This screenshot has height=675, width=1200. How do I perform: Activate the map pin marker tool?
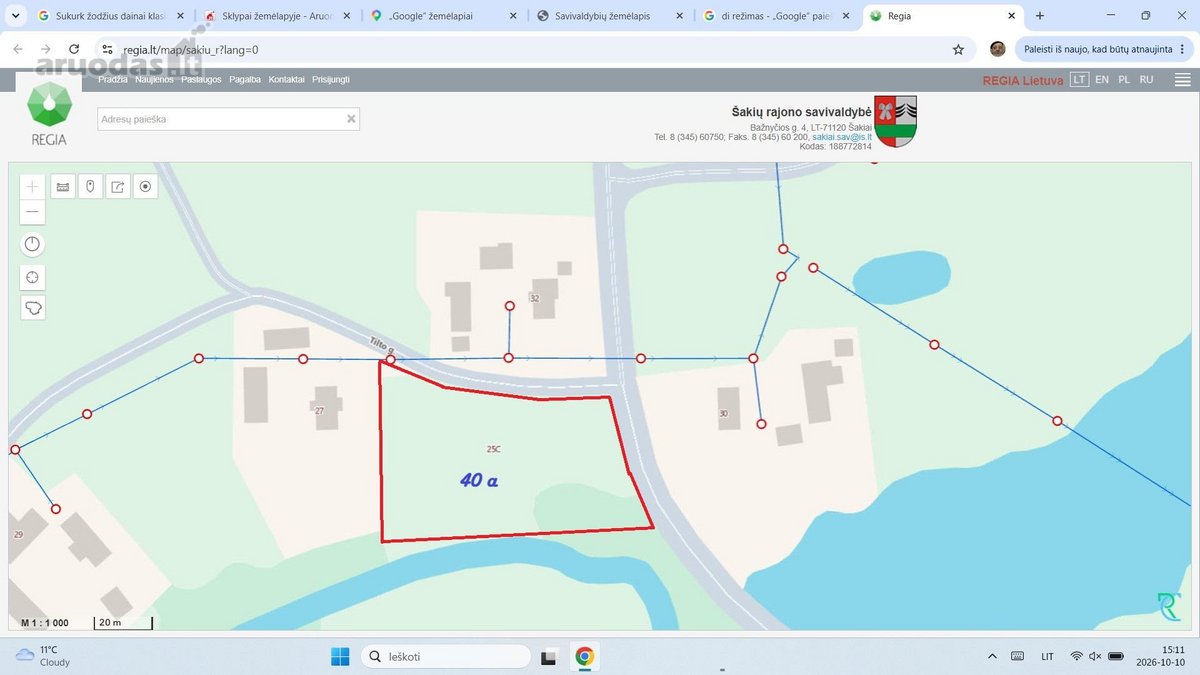coord(90,186)
